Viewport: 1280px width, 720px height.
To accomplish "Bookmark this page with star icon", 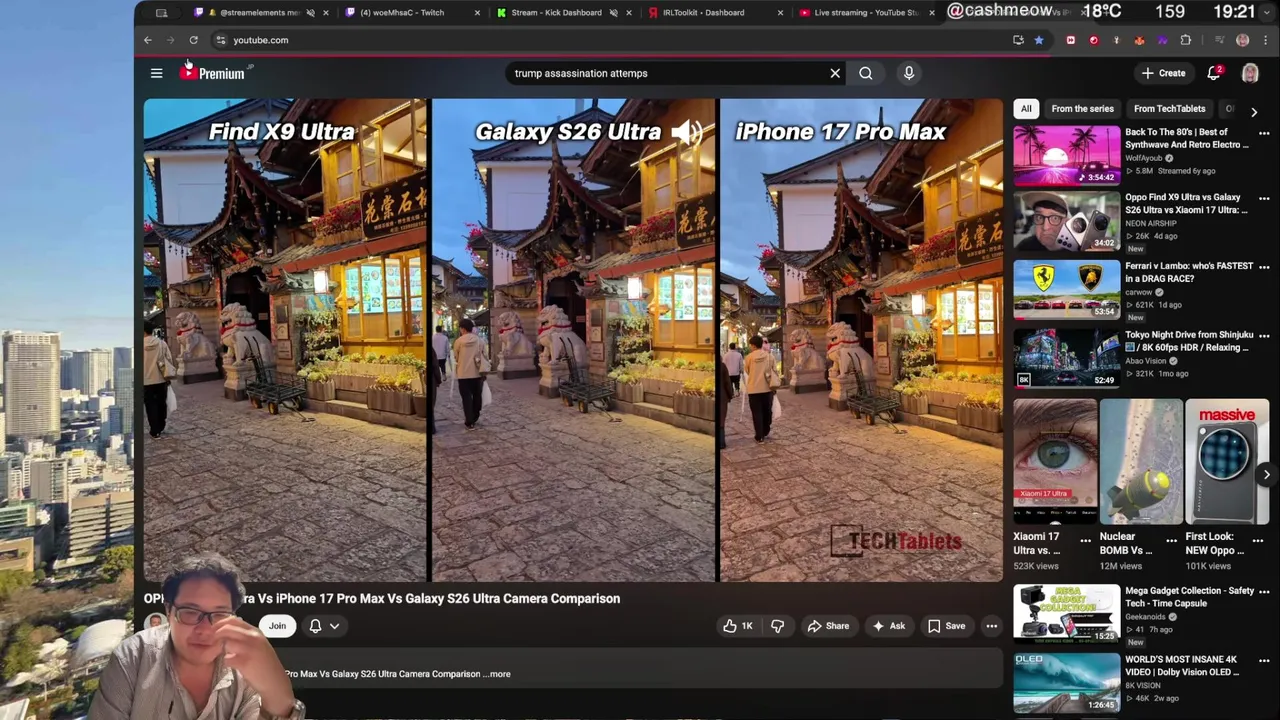I will [1039, 40].
